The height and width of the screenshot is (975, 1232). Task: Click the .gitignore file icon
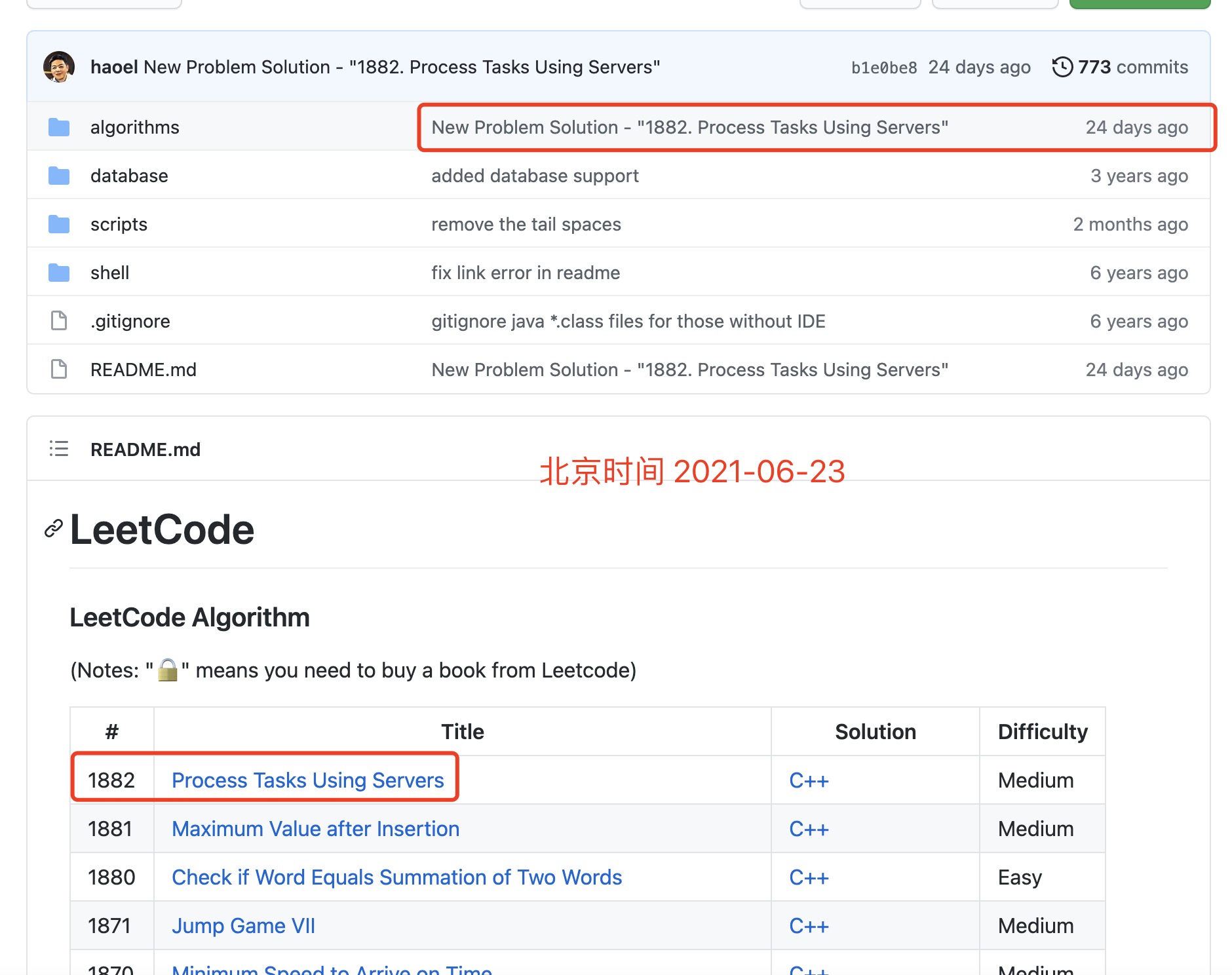coord(59,321)
